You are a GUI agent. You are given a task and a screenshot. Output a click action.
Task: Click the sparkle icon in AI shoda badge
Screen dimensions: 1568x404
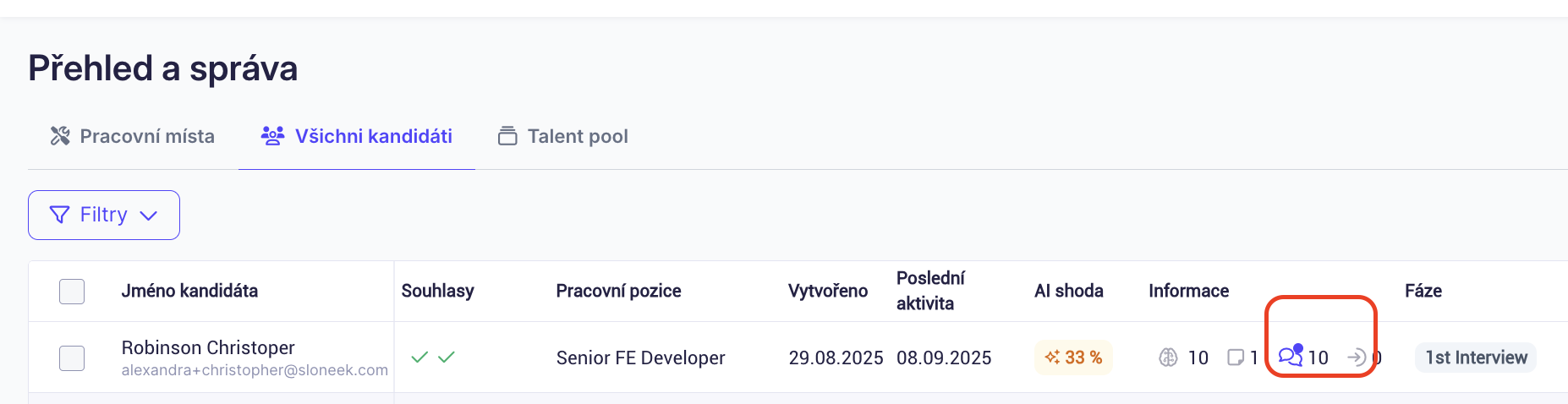click(x=1052, y=358)
